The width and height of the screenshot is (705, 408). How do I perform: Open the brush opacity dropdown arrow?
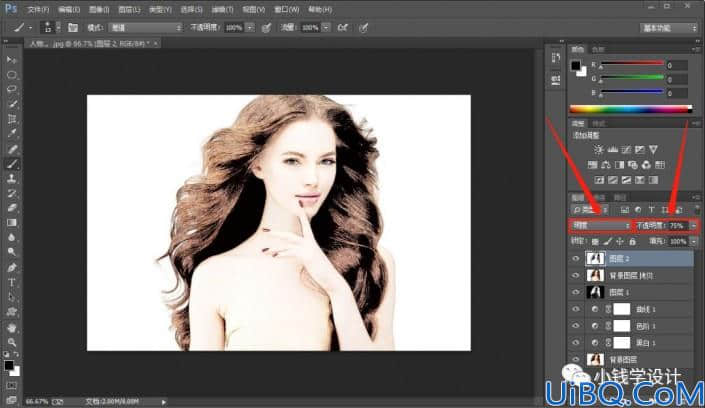point(250,28)
